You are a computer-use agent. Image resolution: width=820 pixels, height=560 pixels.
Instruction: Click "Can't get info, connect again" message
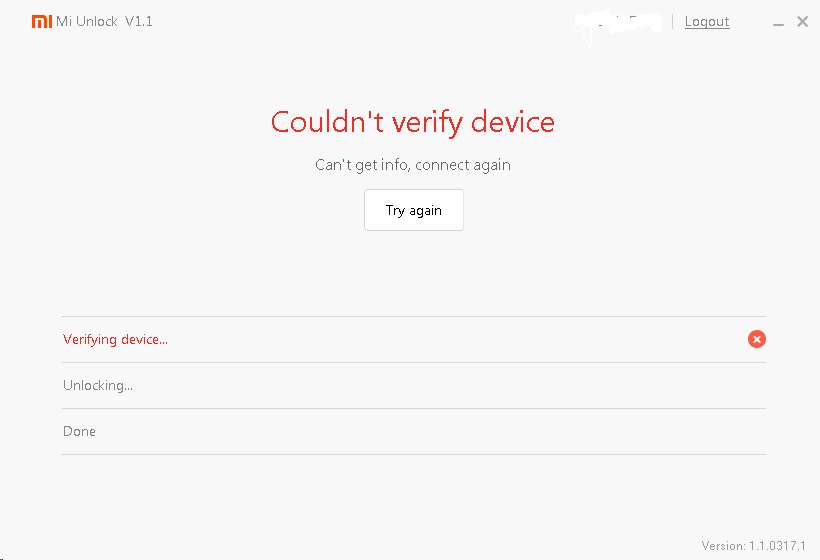pyautogui.click(x=412, y=164)
